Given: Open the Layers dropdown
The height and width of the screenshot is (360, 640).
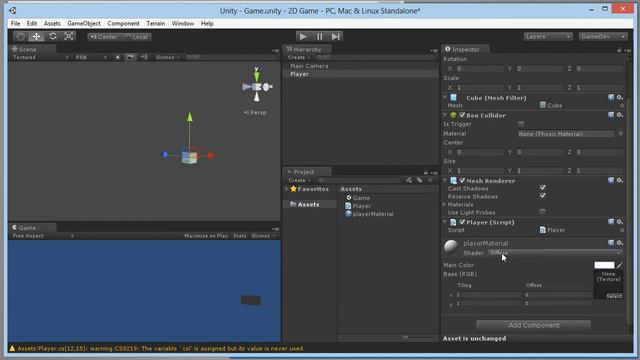Looking at the screenshot, I should click(x=548, y=37).
